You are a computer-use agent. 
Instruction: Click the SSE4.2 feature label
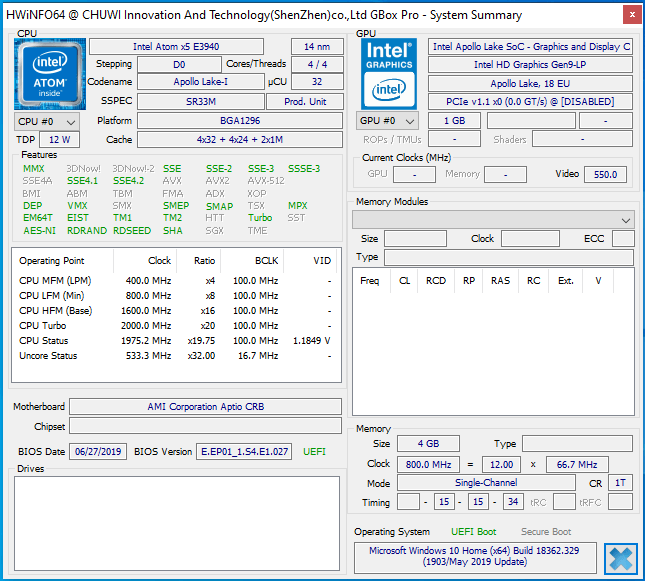pyautogui.click(x=129, y=181)
